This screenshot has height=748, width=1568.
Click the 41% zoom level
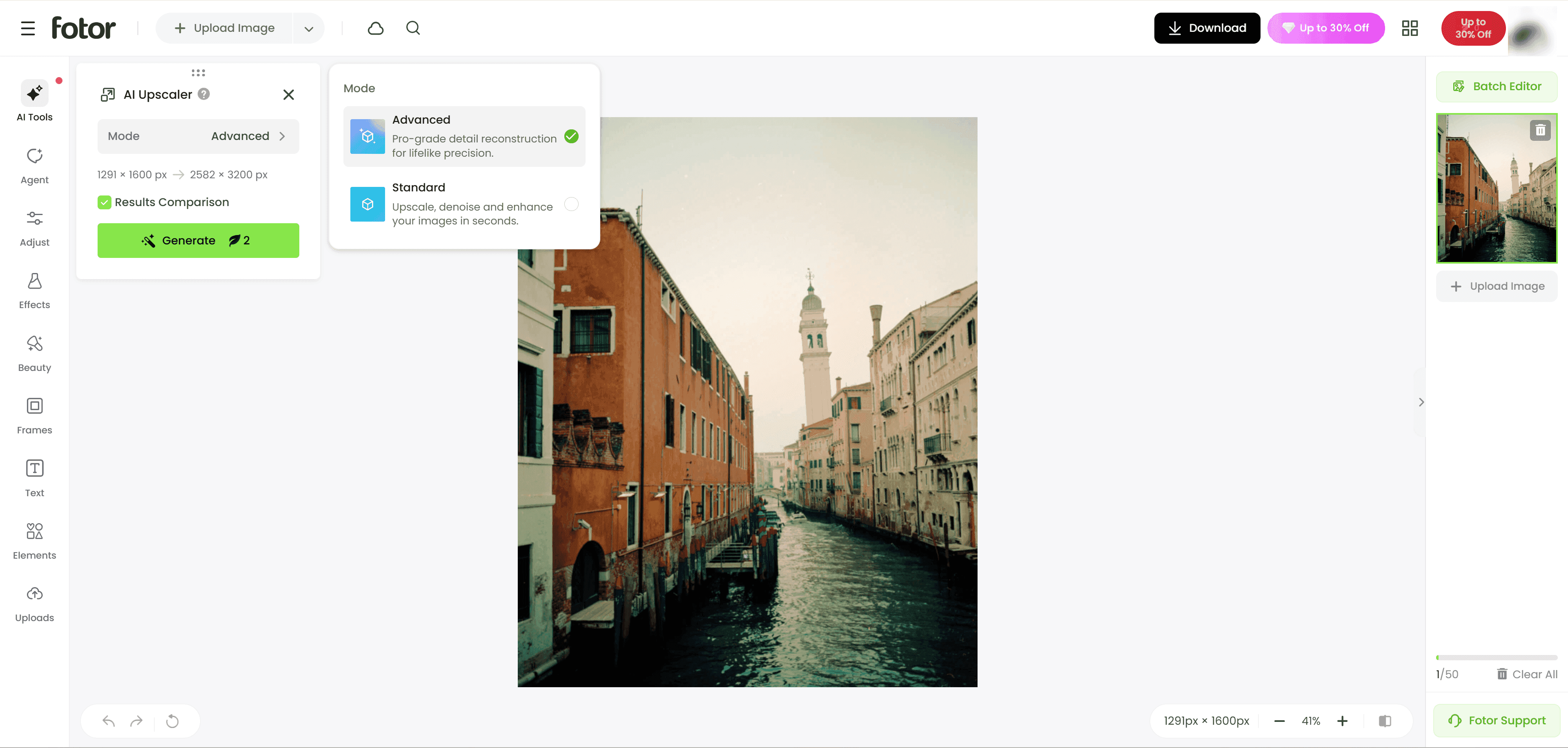pos(1311,721)
